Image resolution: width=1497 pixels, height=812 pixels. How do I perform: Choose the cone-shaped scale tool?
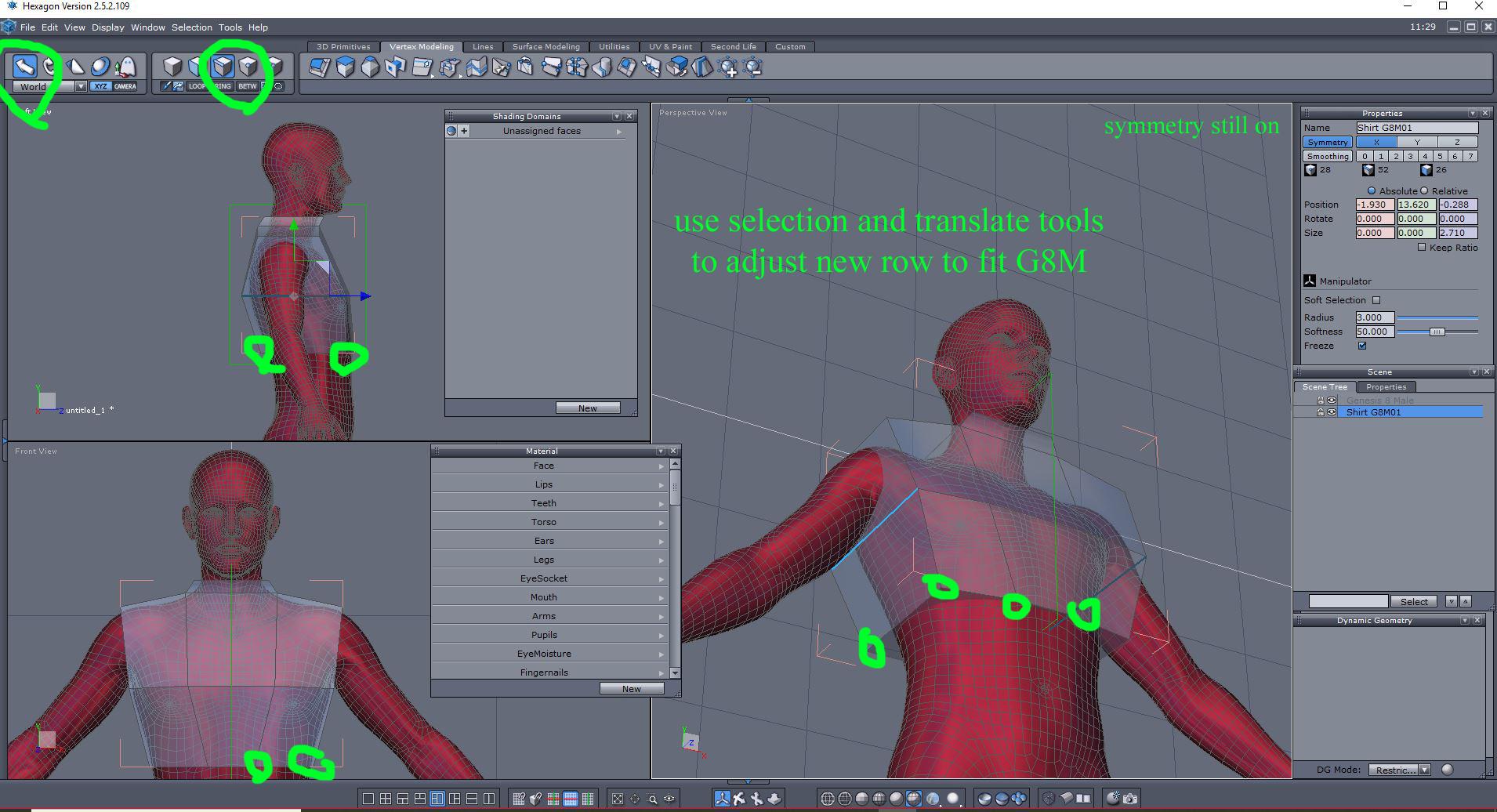click(x=75, y=67)
